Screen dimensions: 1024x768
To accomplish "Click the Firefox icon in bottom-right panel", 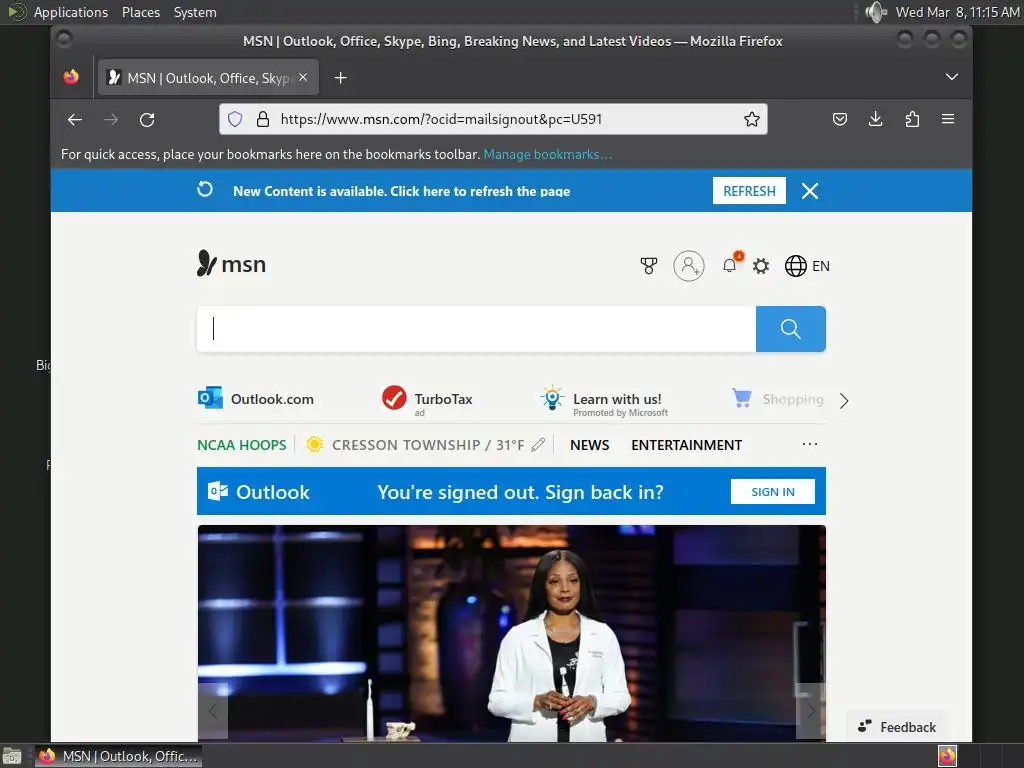I will pos(948,756).
